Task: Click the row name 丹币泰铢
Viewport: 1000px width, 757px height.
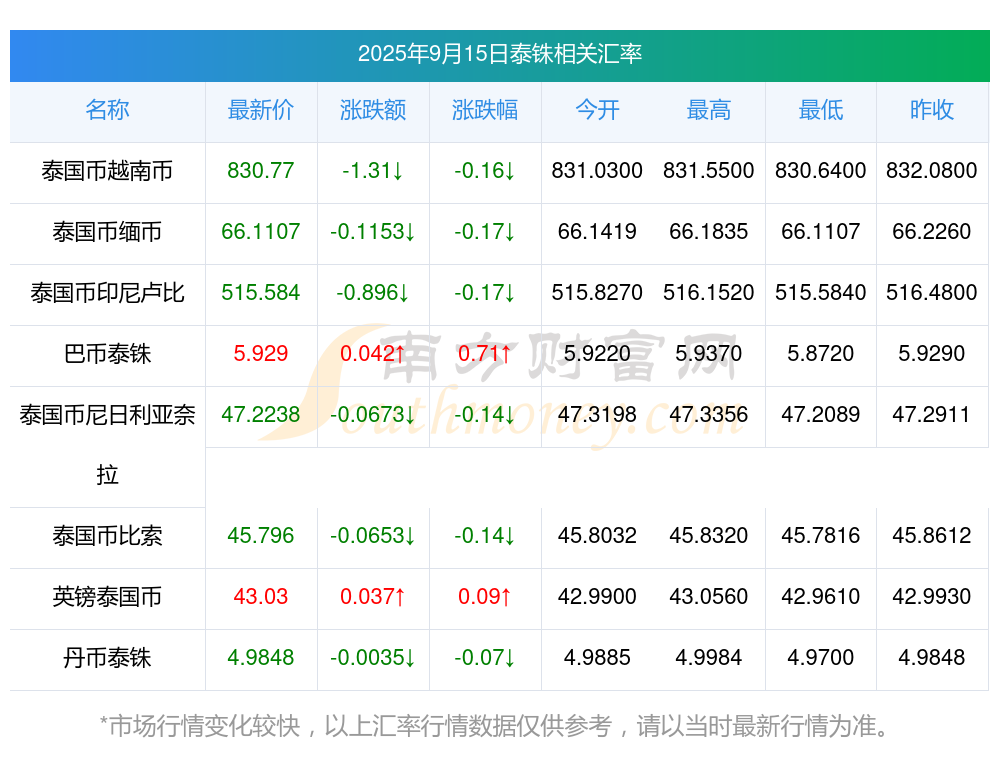Action: (x=107, y=658)
